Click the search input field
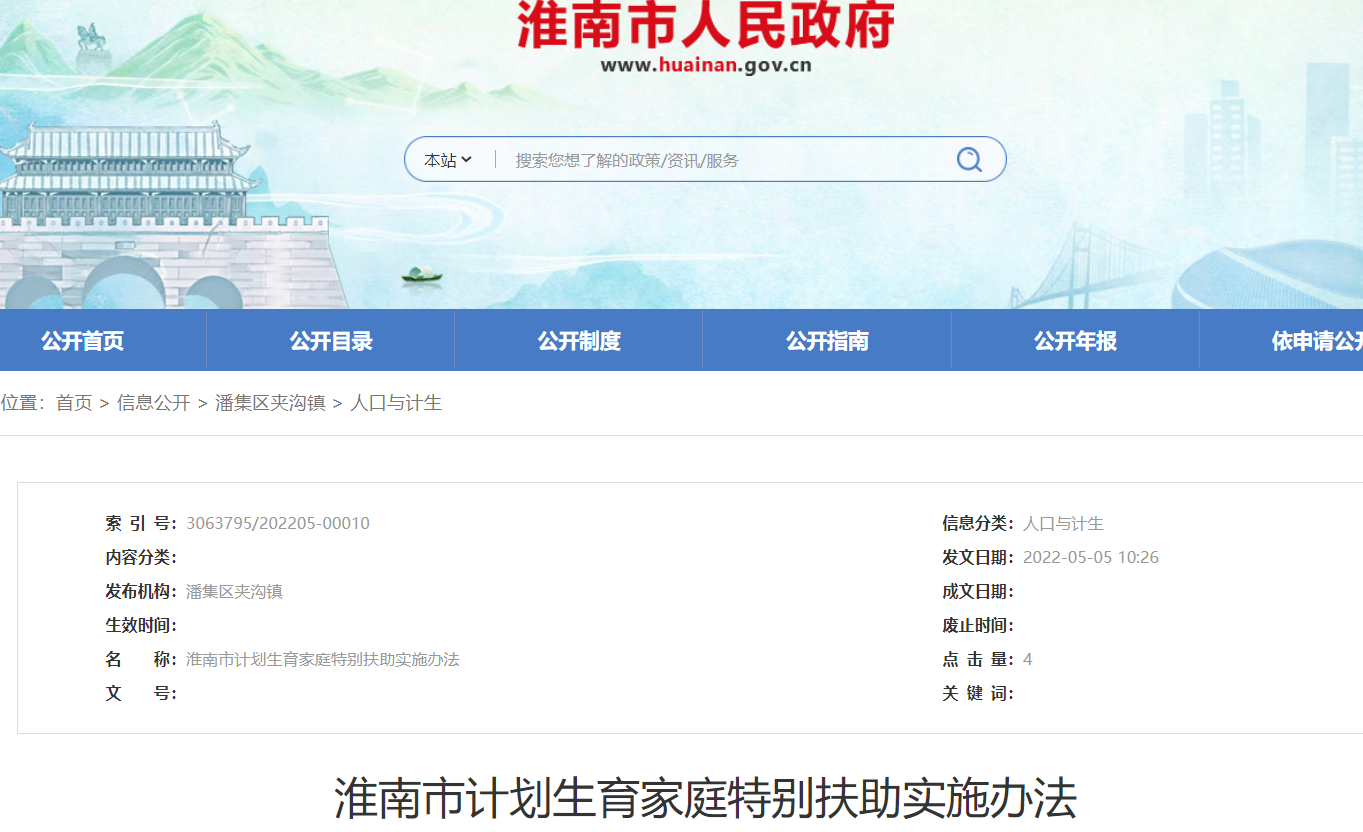Image resolution: width=1363 pixels, height=832 pixels. coord(700,158)
